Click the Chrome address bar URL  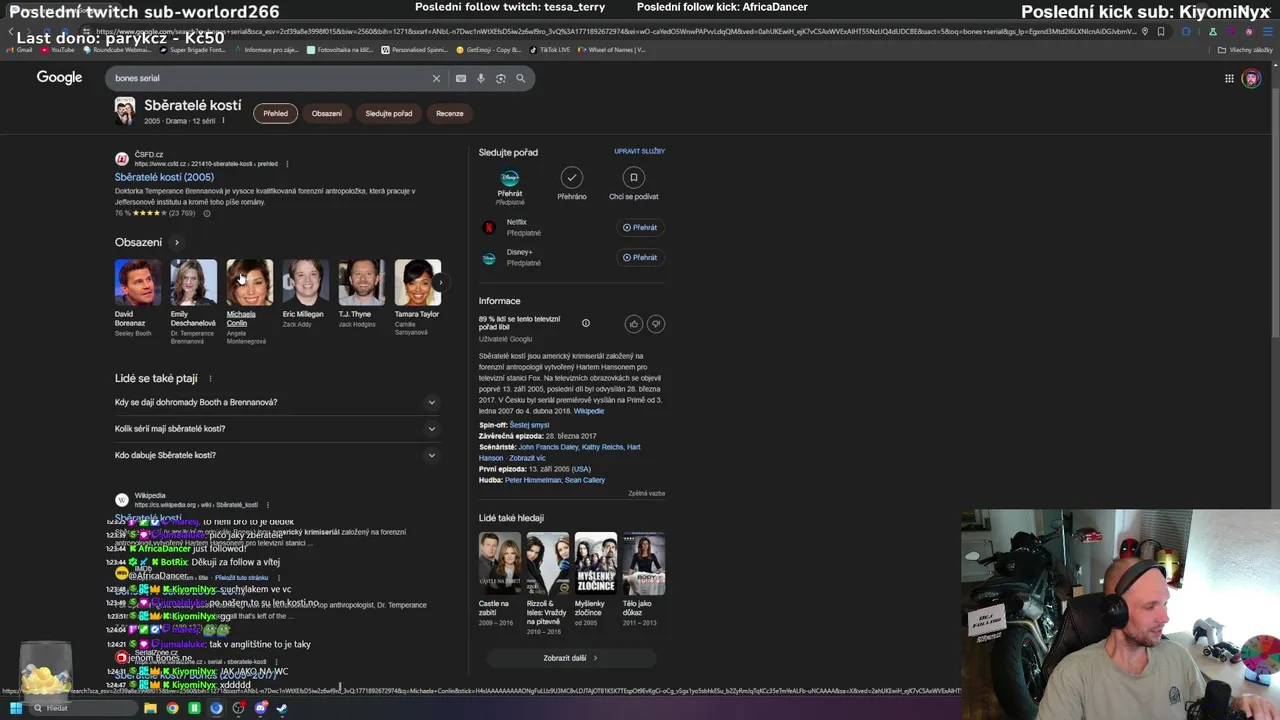click(615, 32)
